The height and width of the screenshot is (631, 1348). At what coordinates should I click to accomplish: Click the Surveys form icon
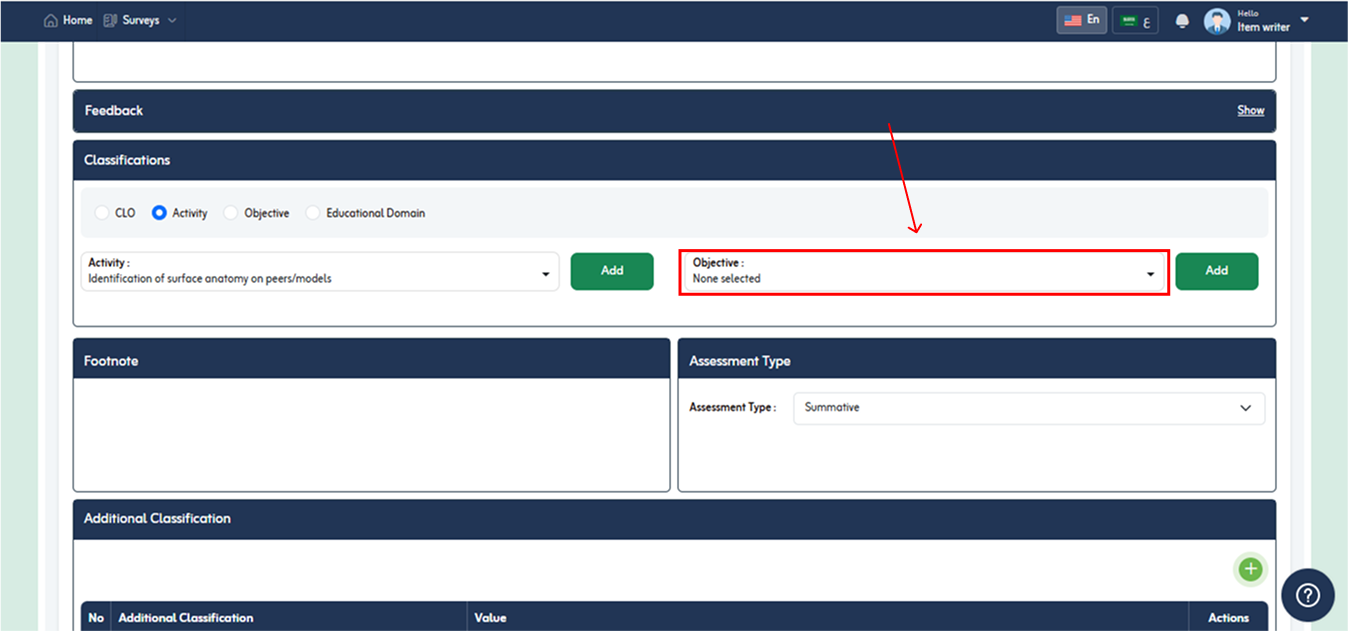coord(110,20)
